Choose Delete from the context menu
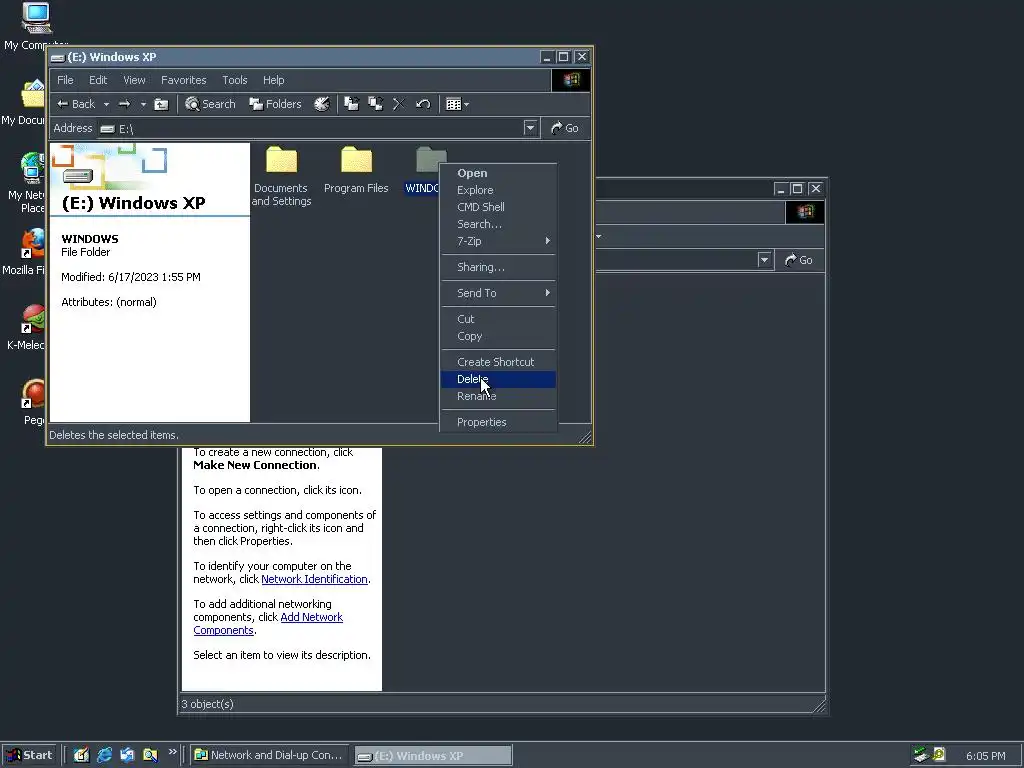Image resolution: width=1024 pixels, height=768 pixels. click(498, 379)
